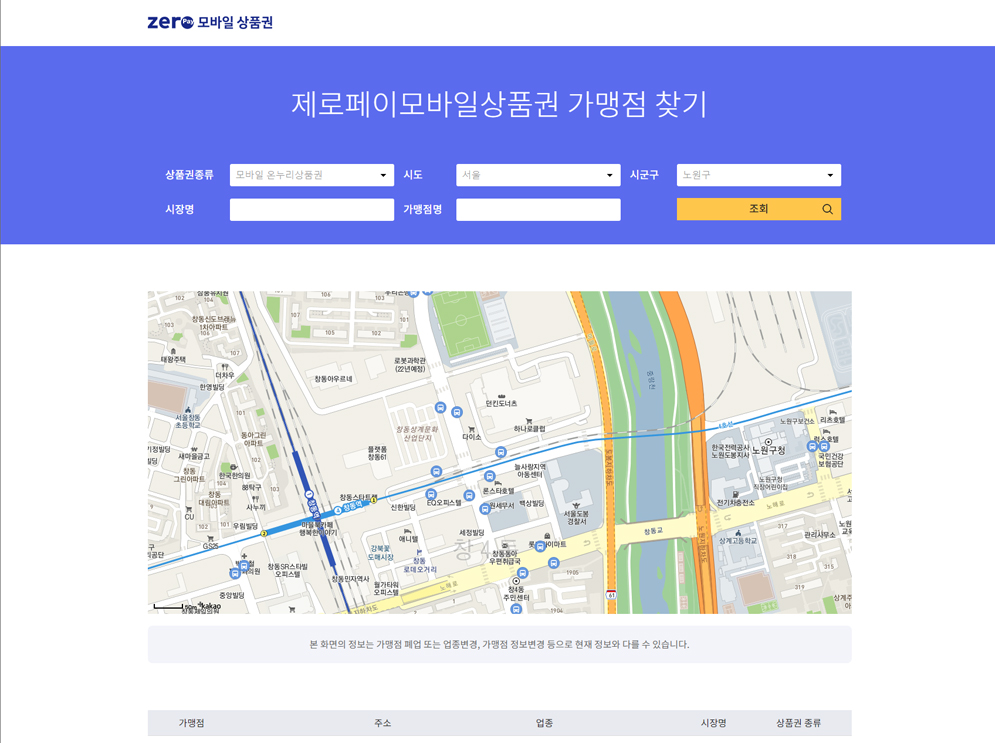
Task: Click the 가맹점 column header in results table
Action: [x=190, y=722]
